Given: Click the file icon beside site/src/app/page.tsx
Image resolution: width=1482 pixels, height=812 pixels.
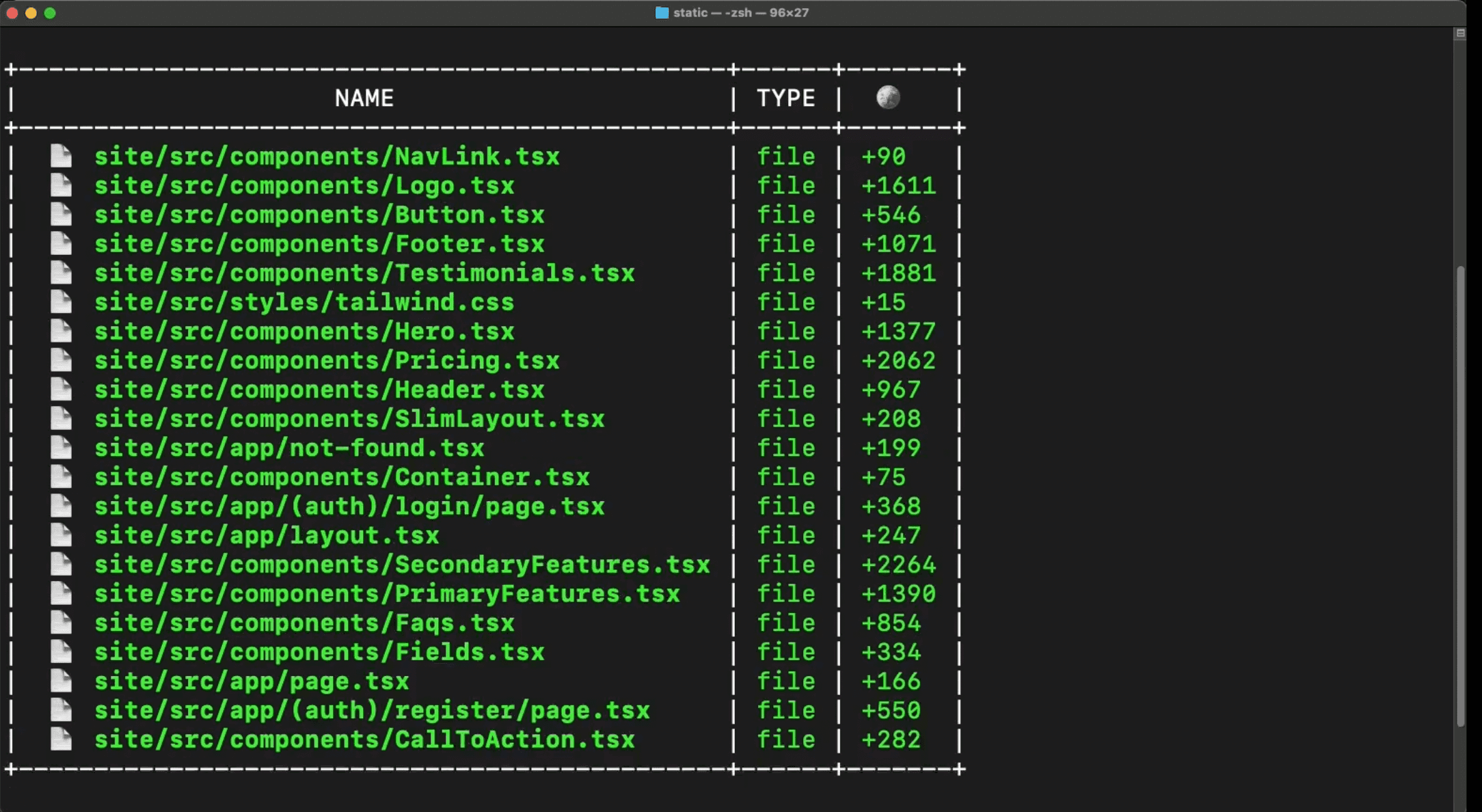Looking at the screenshot, I should (x=61, y=681).
